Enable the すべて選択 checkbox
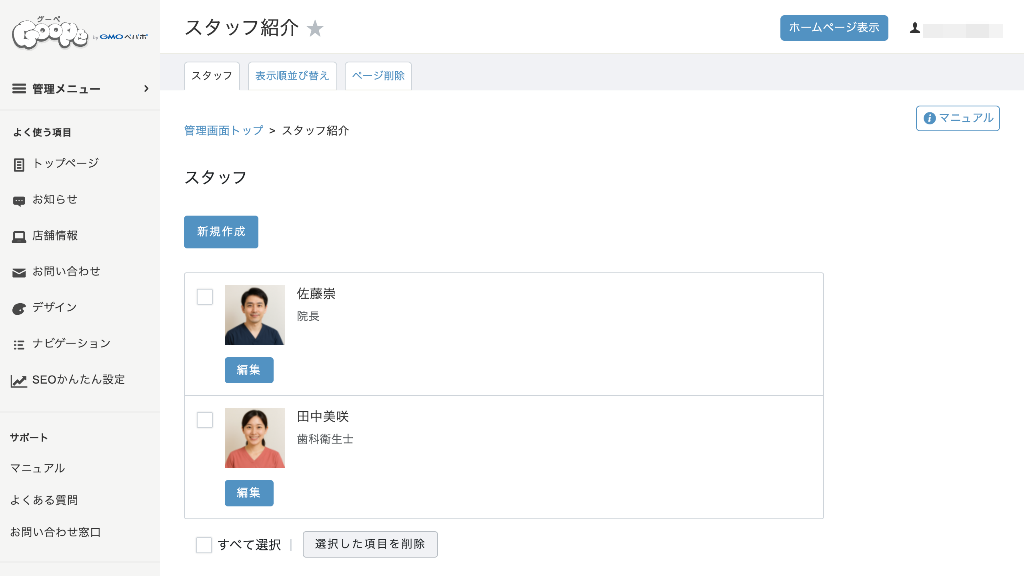Image resolution: width=1024 pixels, height=576 pixels. click(204, 545)
